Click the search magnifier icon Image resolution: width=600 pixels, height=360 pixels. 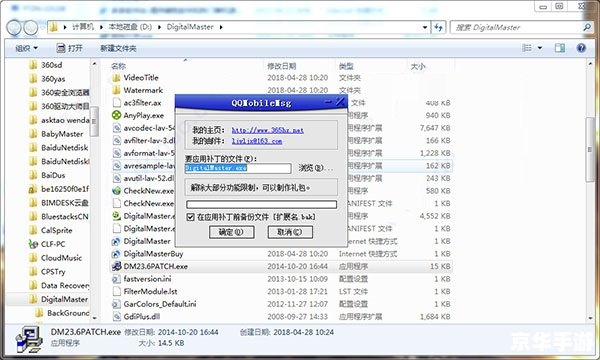coord(586,27)
